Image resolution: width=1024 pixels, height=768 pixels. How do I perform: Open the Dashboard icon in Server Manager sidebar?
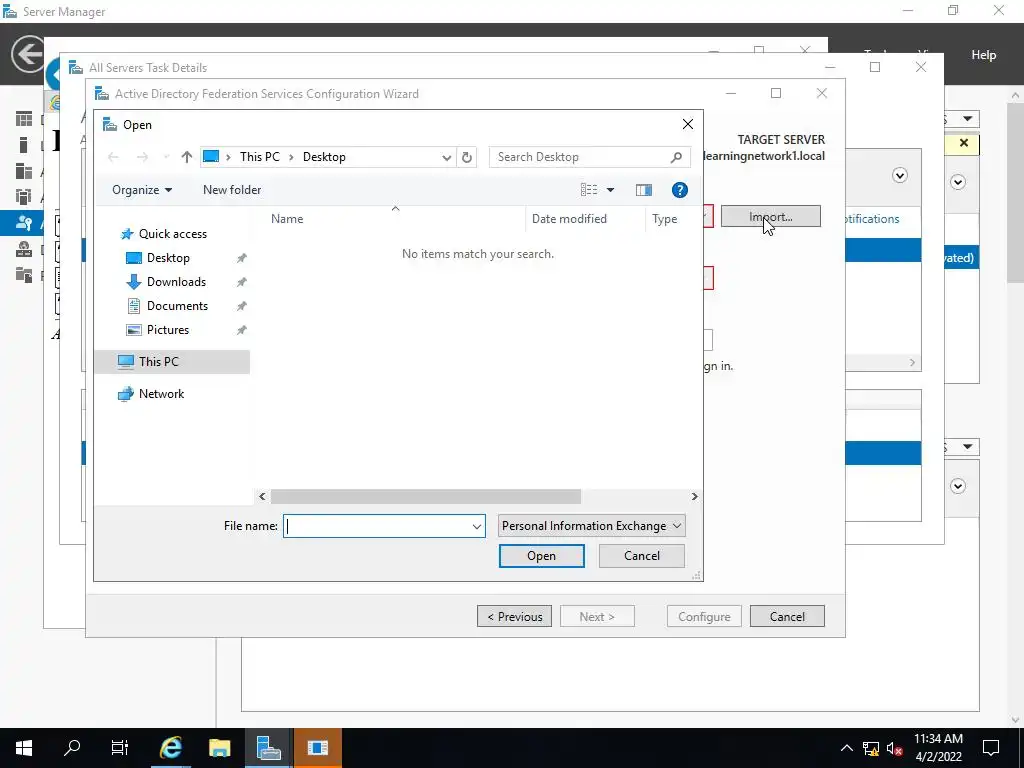coord(24,119)
